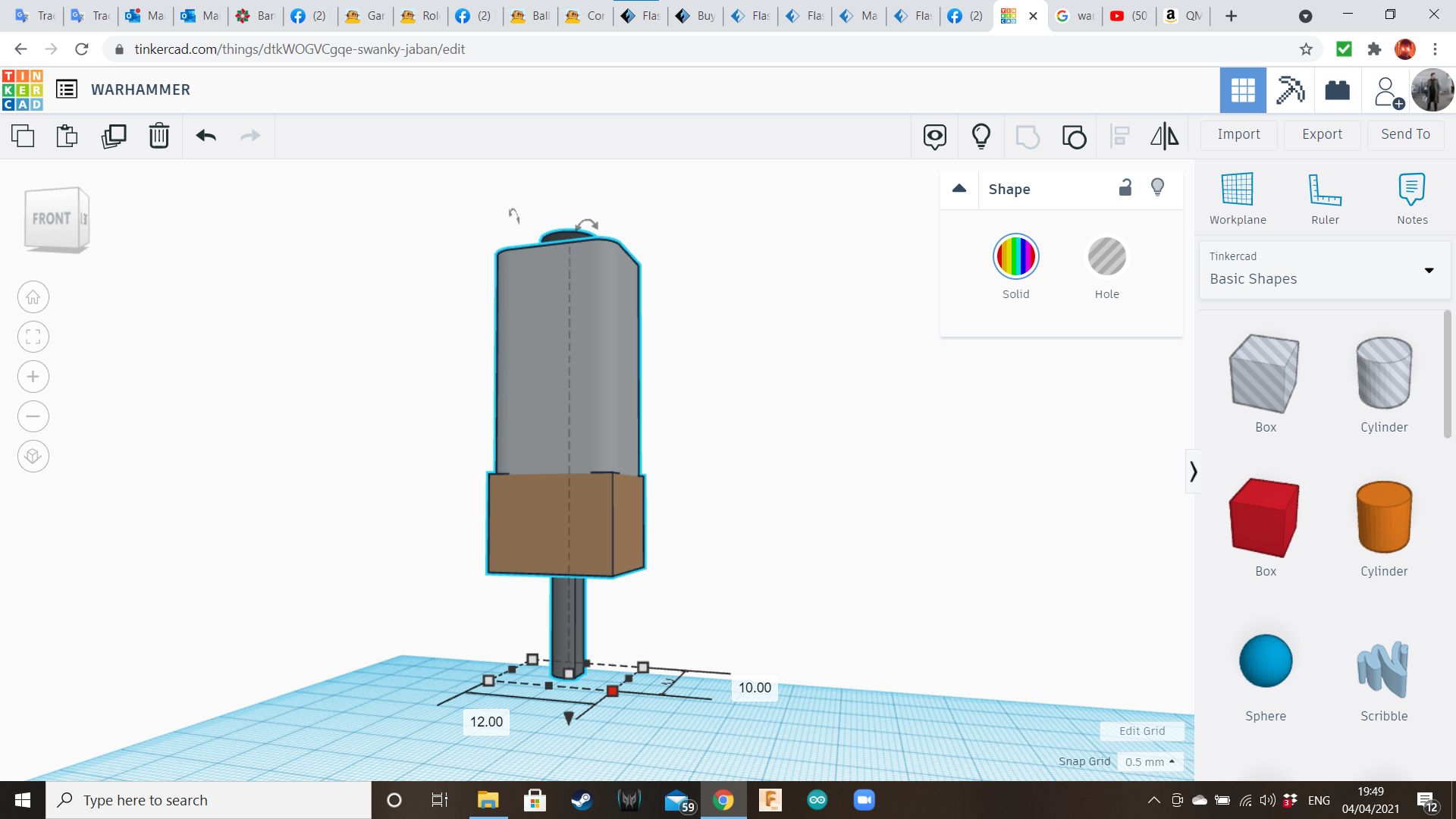Click the Export button
The image size is (1456, 819).
tap(1322, 134)
